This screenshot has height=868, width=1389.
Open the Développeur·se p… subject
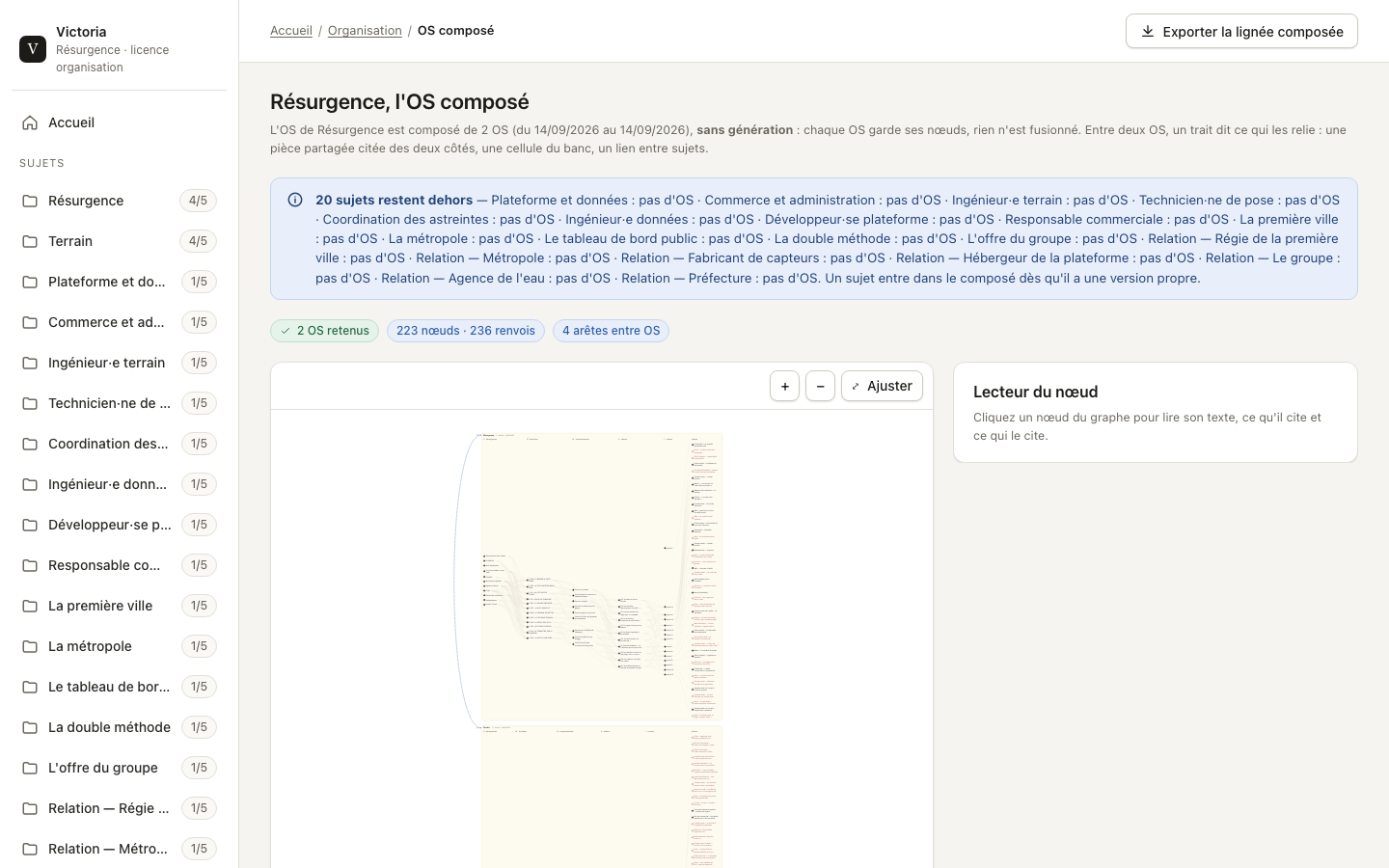[x=119, y=525]
